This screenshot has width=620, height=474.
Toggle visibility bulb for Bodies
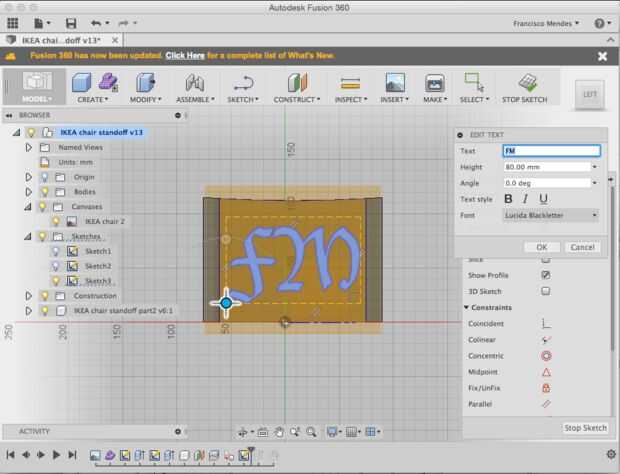(45, 192)
